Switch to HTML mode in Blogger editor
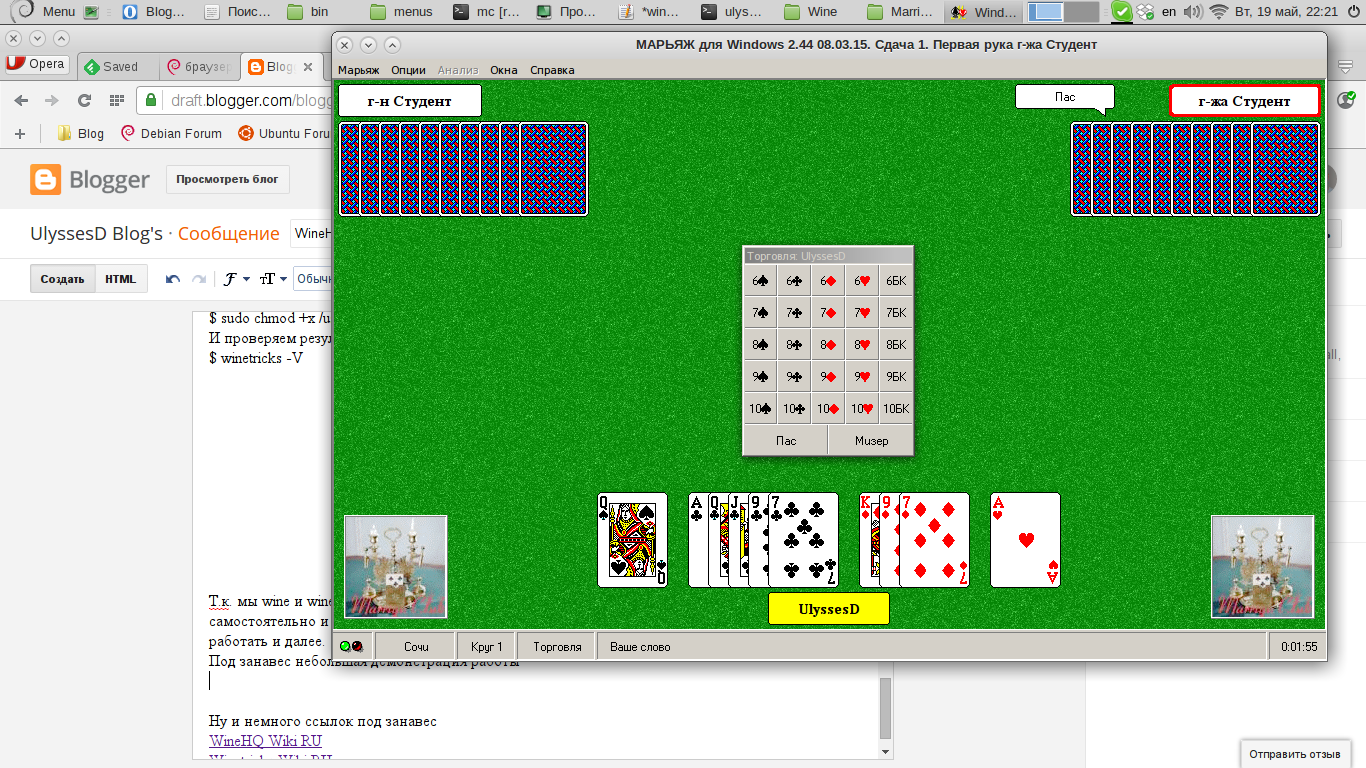 121,279
